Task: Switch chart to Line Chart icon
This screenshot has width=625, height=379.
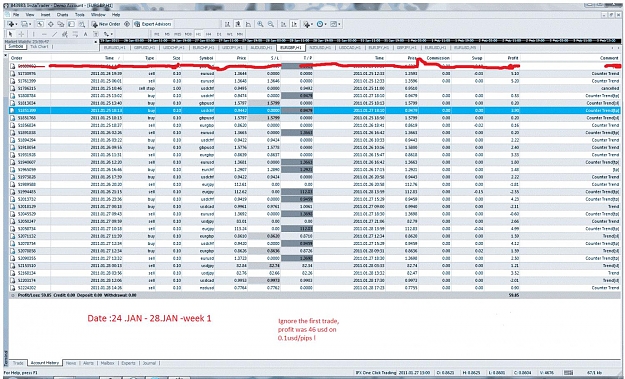Action: pos(248,24)
